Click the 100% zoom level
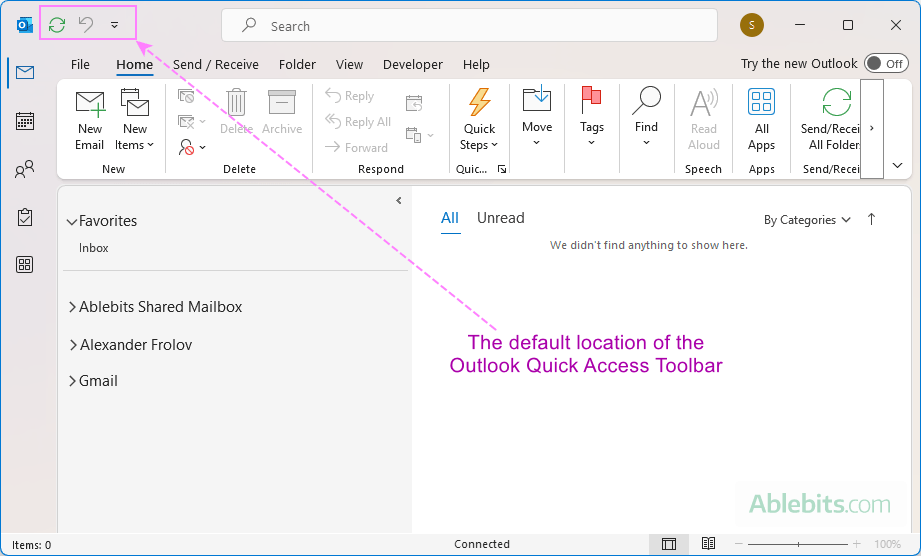 (887, 544)
